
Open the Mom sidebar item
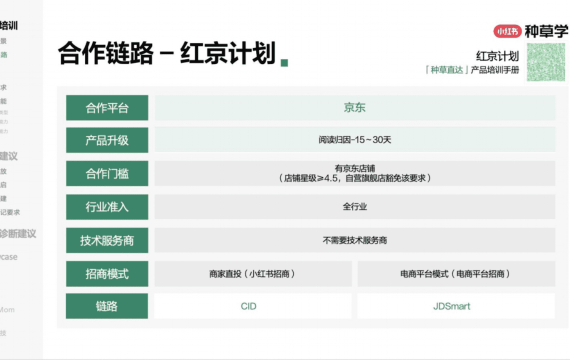(7, 310)
